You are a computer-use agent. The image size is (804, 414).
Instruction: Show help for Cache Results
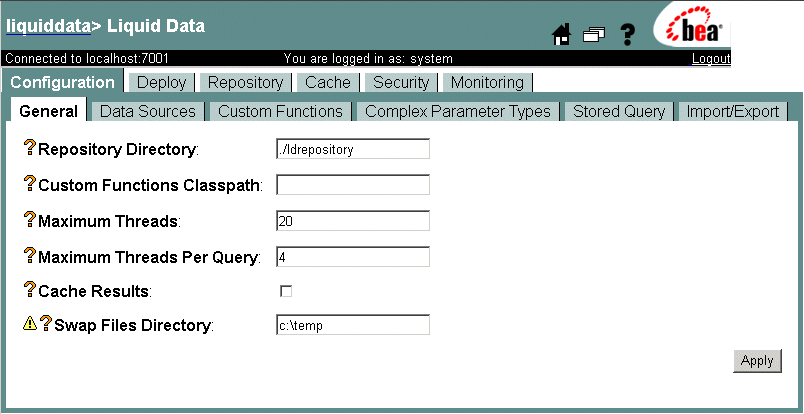pyautogui.click(x=30, y=290)
